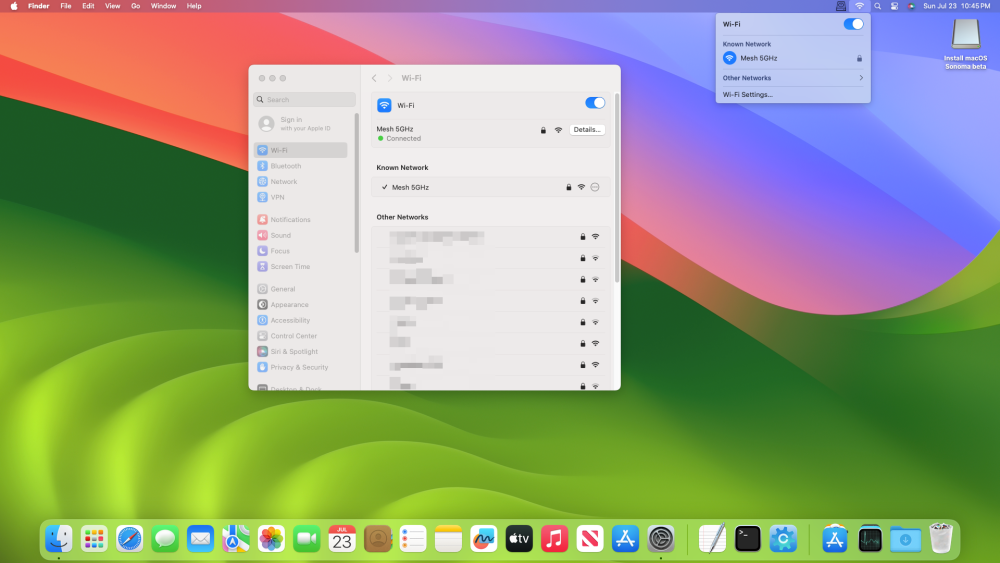Go back using the back chevron
The height and width of the screenshot is (563, 1000).
(x=374, y=78)
